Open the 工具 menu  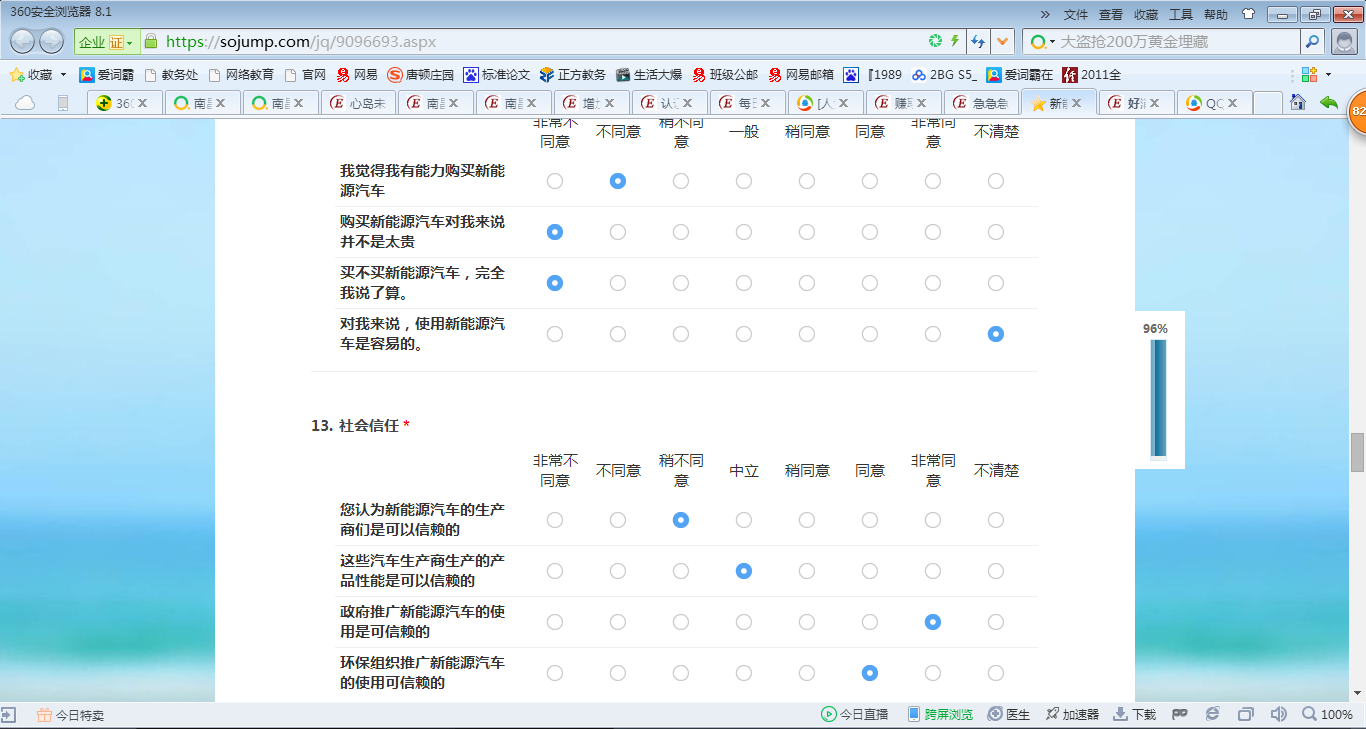click(x=1181, y=14)
